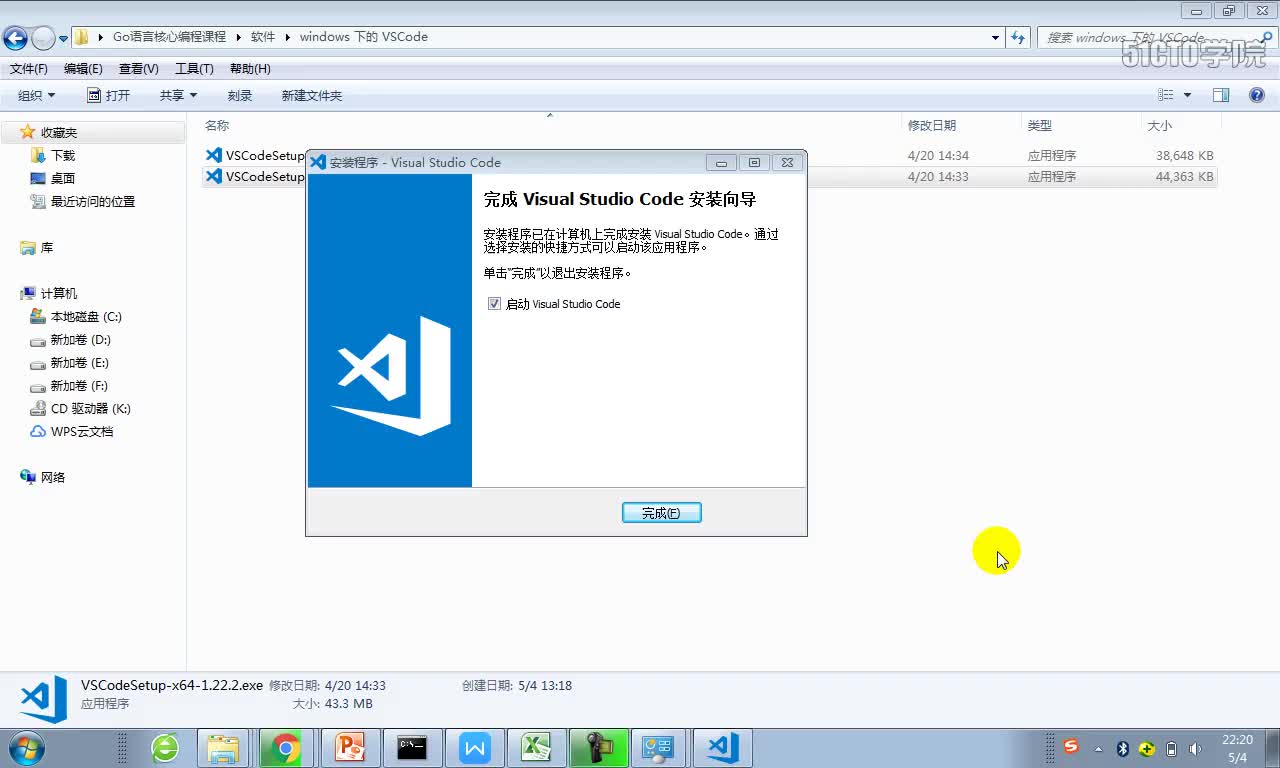The height and width of the screenshot is (768, 1280).
Task: Open green browser icon in taskbar
Action: tap(165, 748)
